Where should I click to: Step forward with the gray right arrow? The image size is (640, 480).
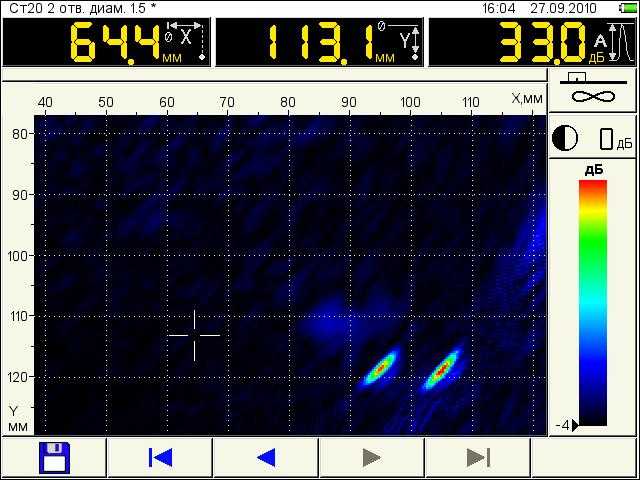[x=371, y=458]
